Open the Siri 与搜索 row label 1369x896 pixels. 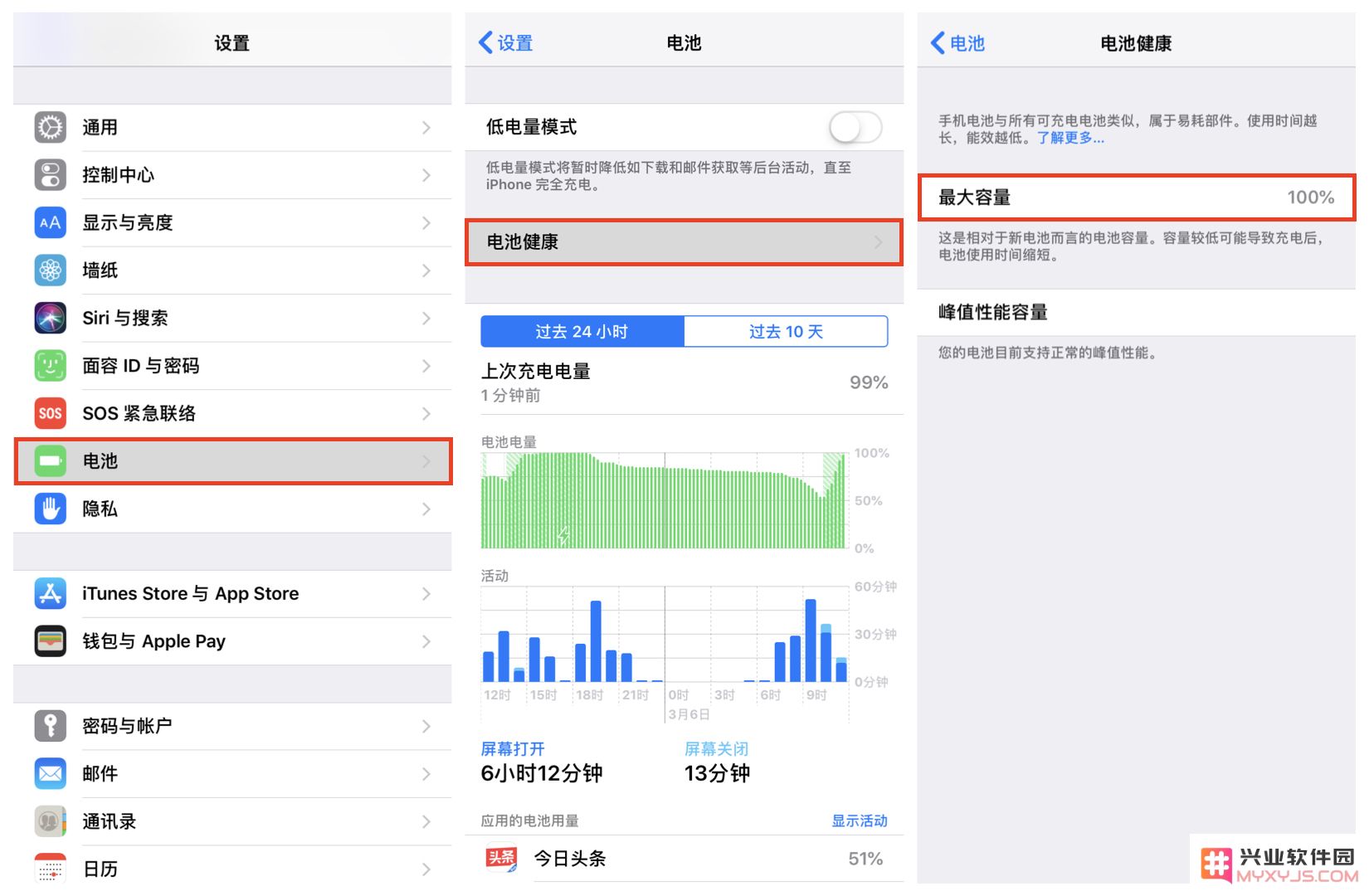(x=125, y=319)
